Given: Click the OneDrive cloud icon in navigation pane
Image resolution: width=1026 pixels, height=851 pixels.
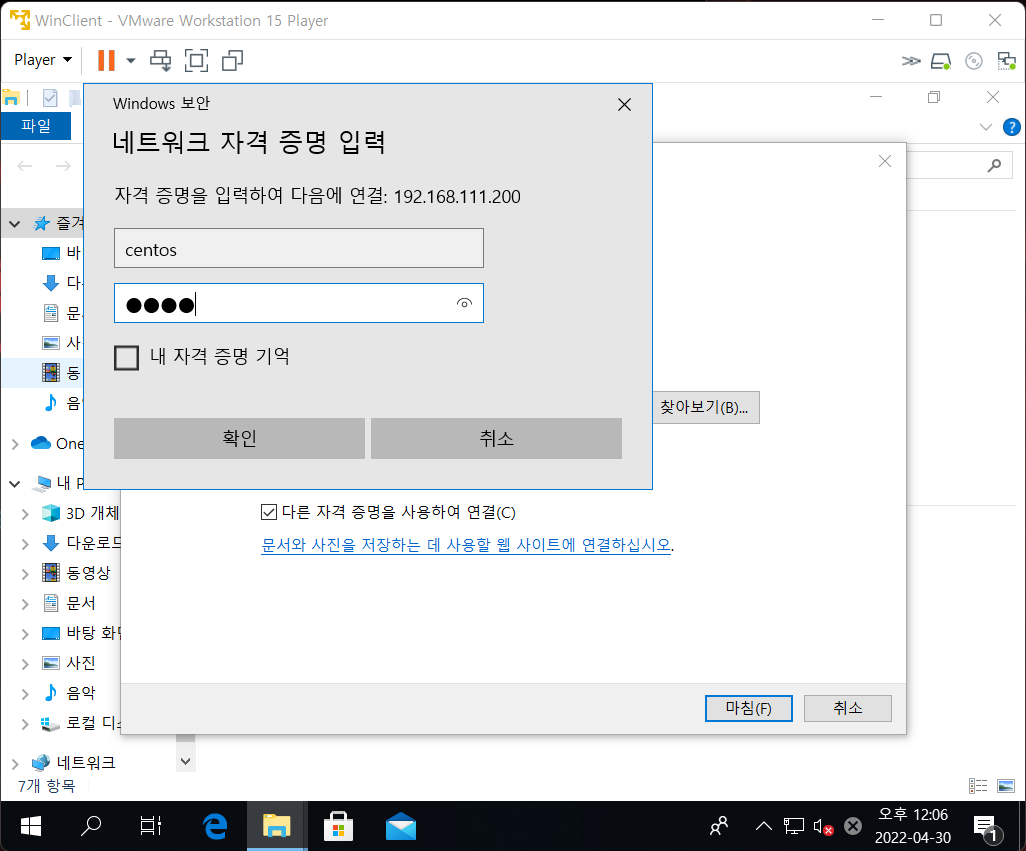Looking at the screenshot, I should click(x=41, y=443).
